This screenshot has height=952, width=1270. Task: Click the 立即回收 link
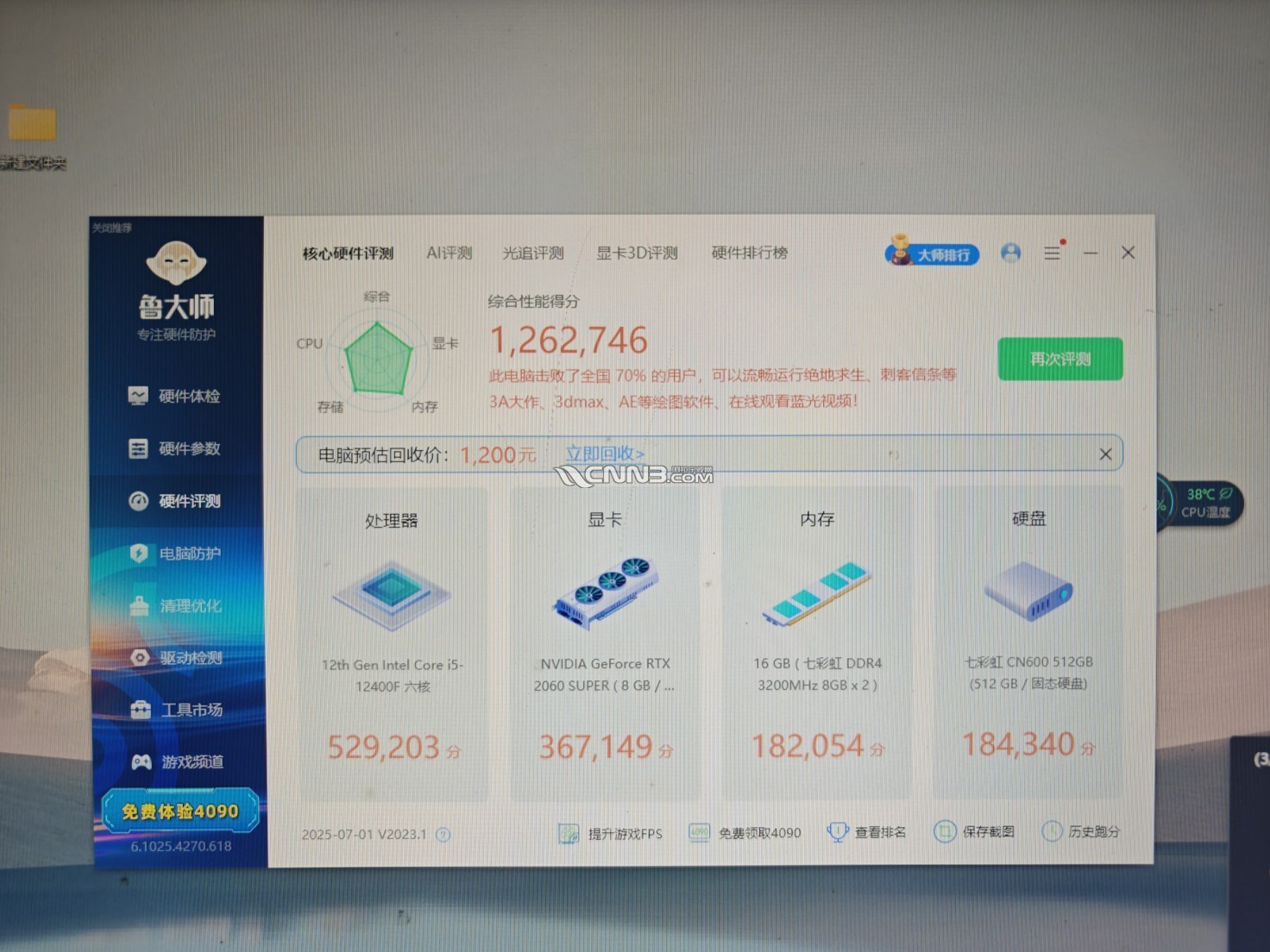click(x=605, y=454)
